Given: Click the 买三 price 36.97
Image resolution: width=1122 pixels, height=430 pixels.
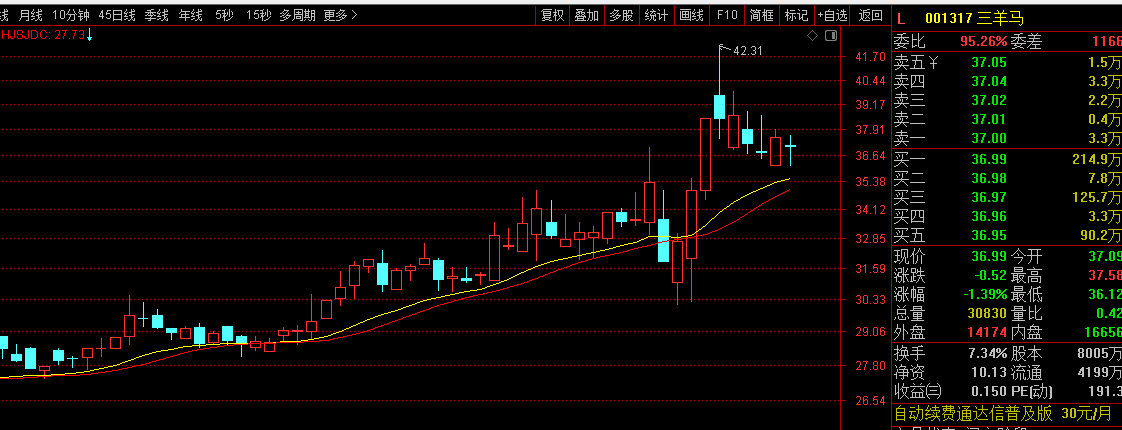Looking at the screenshot, I should 988,197.
